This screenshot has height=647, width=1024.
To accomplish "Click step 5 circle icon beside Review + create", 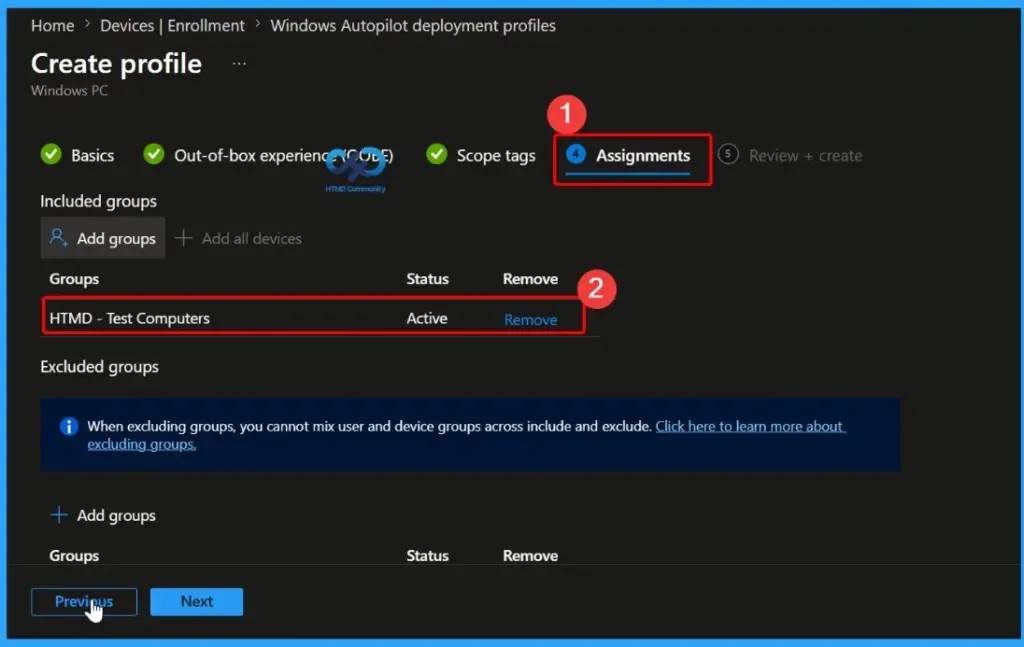I will point(728,154).
